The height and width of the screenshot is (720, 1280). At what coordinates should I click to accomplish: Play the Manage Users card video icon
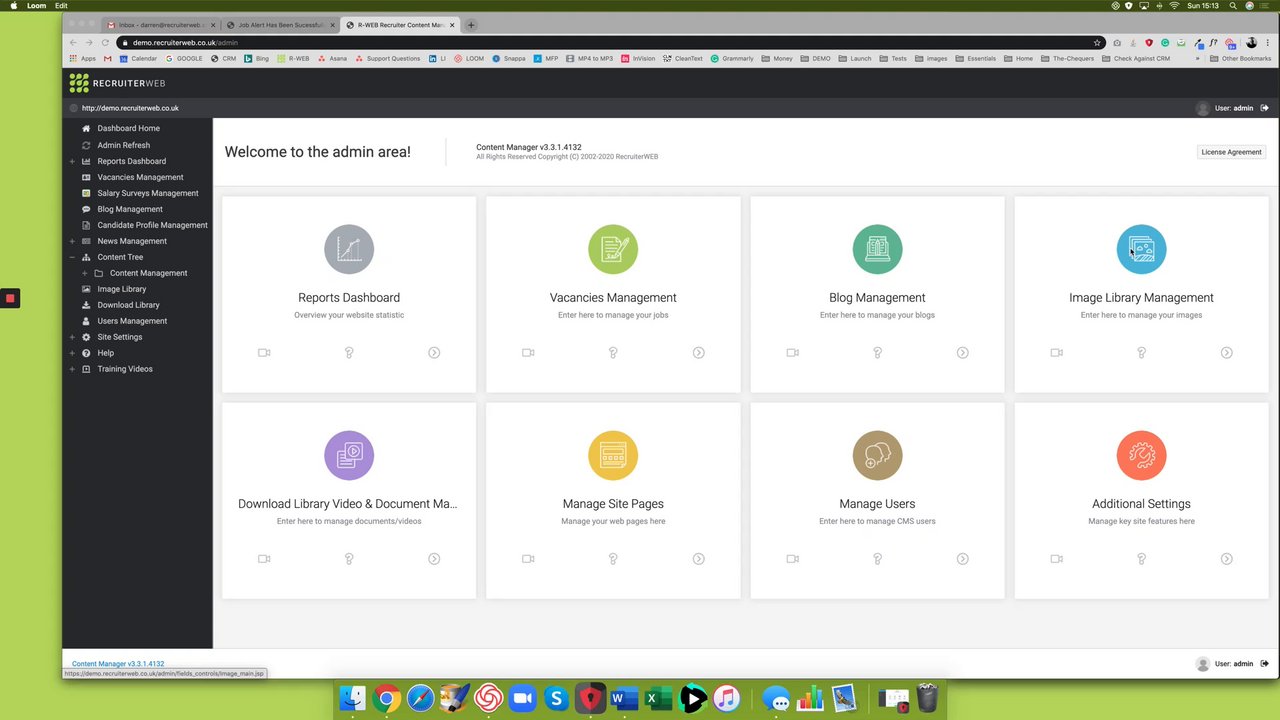792,558
